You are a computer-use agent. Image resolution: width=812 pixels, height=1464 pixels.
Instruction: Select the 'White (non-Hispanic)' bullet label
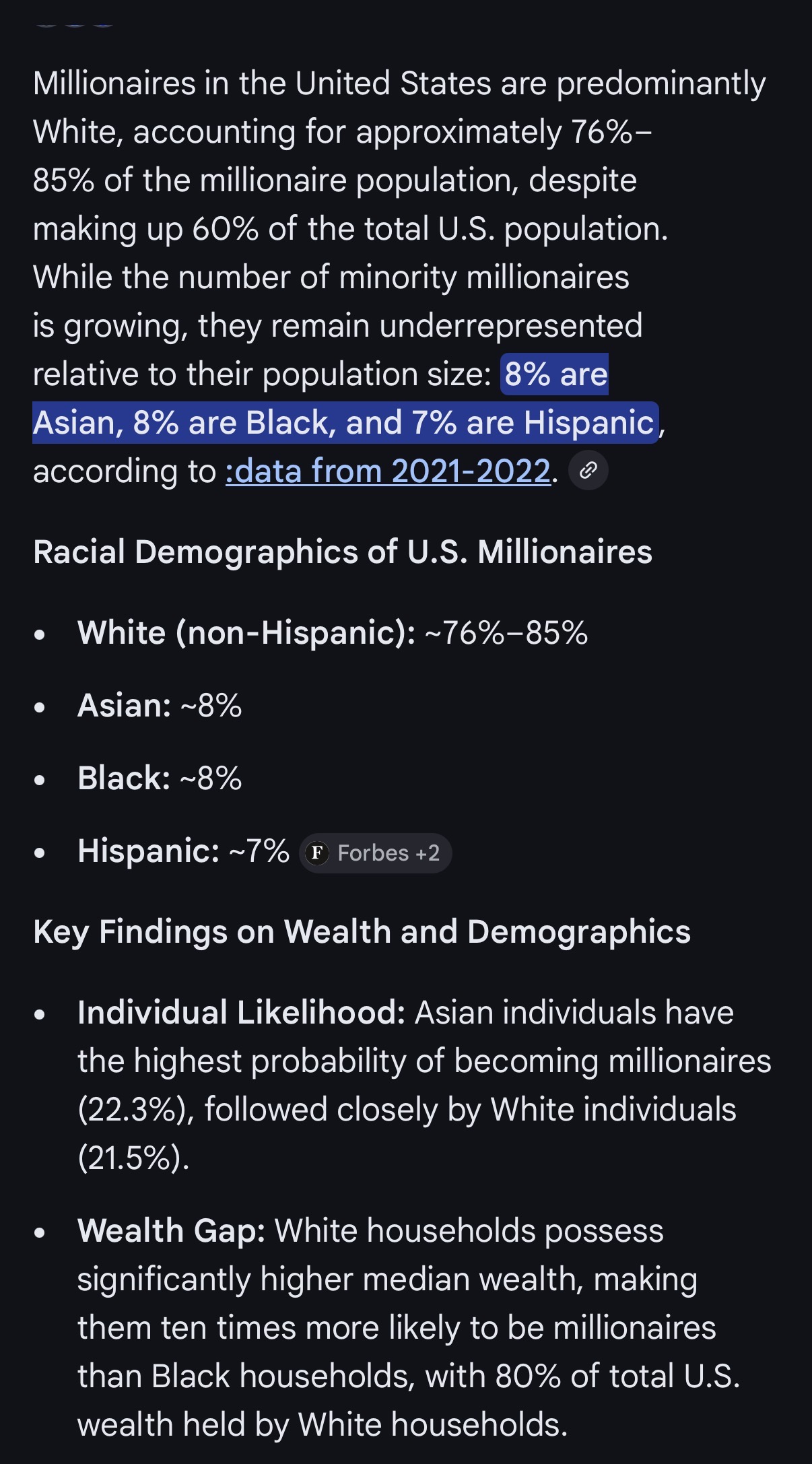pos(246,633)
